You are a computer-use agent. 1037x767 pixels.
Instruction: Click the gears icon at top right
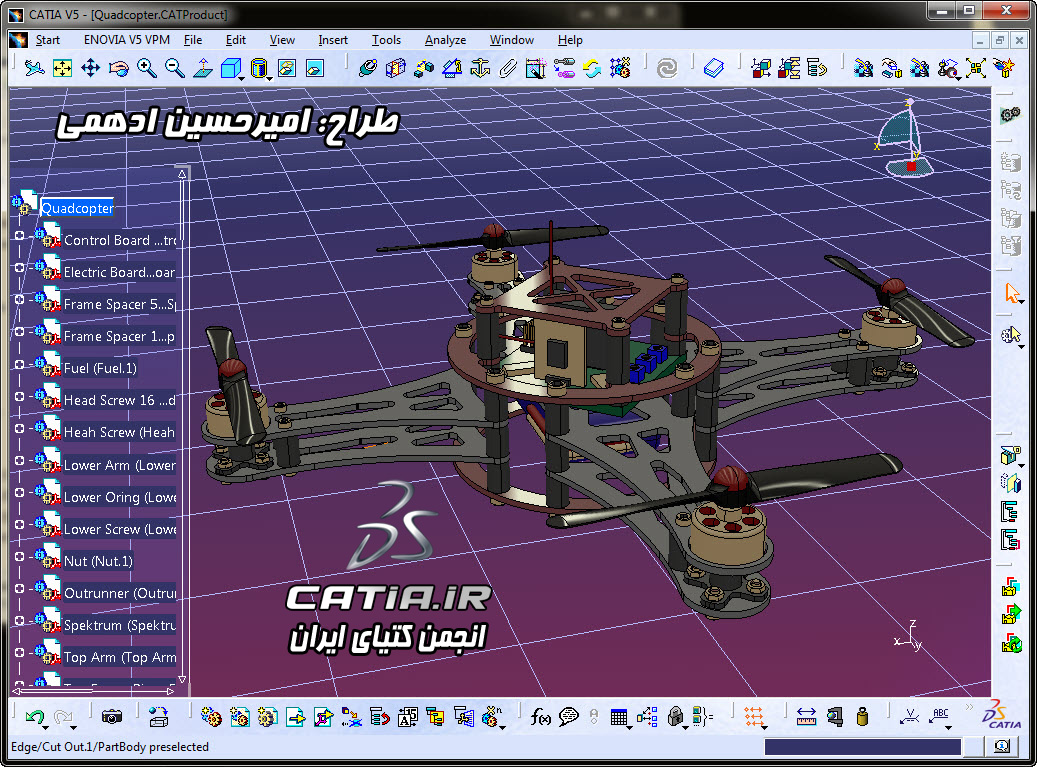click(1011, 114)
